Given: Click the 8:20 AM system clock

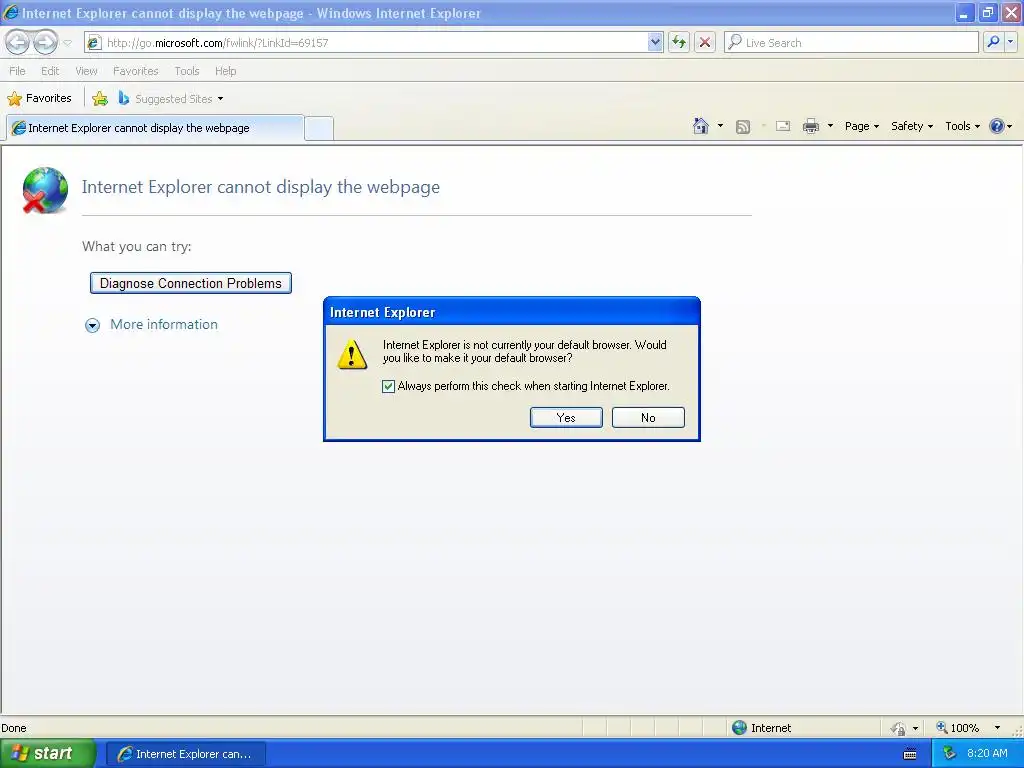Looking at the screenshot, I should pyautogui.click(x=987, y=754).
